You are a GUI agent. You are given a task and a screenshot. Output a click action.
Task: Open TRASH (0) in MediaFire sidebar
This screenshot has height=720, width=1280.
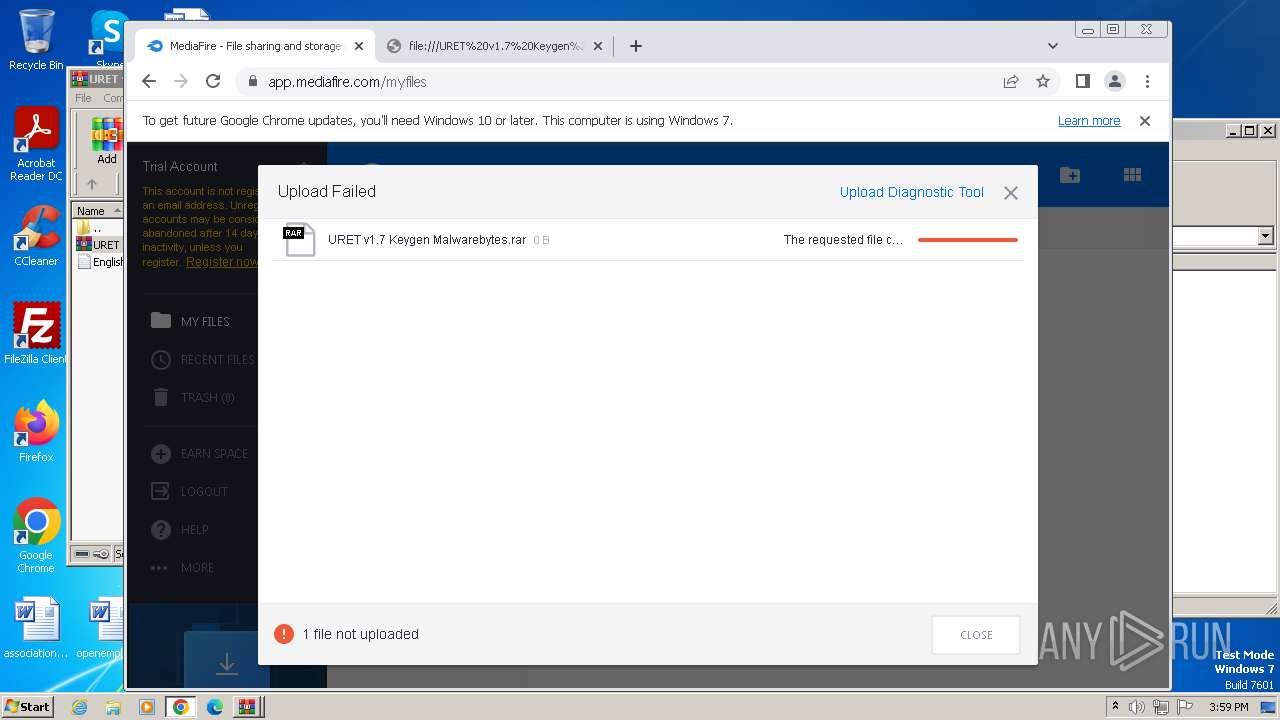point(193,397)
